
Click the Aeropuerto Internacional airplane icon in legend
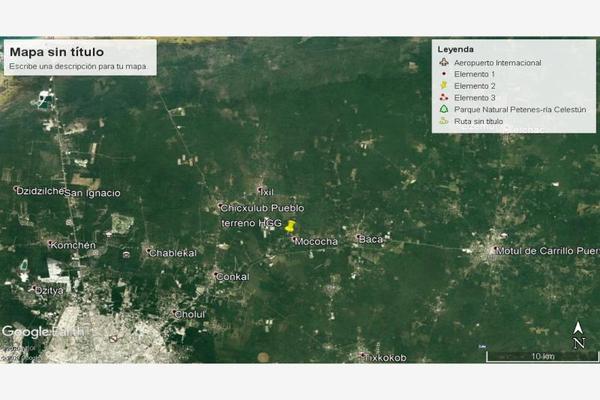443,63
